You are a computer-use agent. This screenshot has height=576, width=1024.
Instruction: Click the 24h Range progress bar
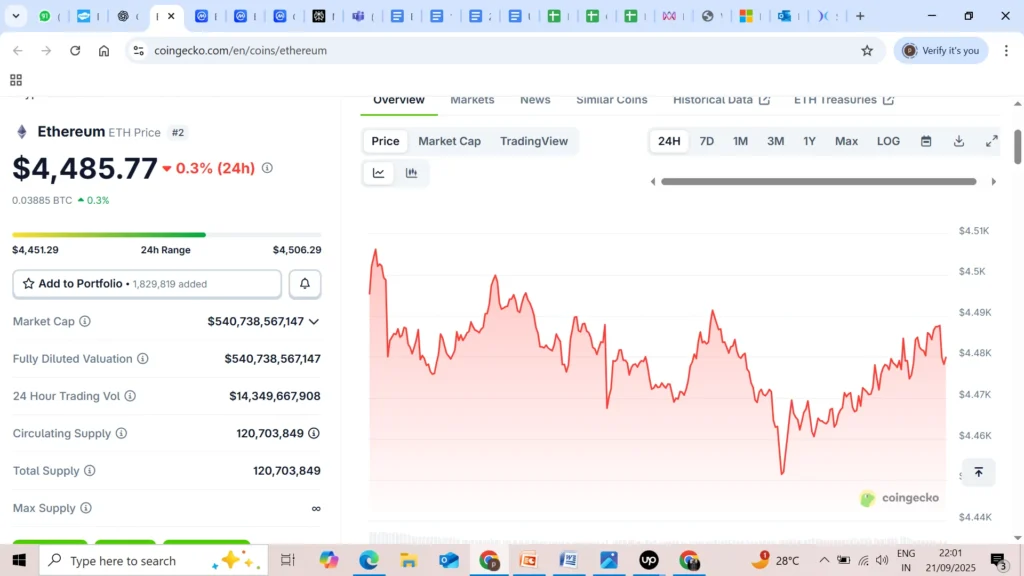pos(167,234)
